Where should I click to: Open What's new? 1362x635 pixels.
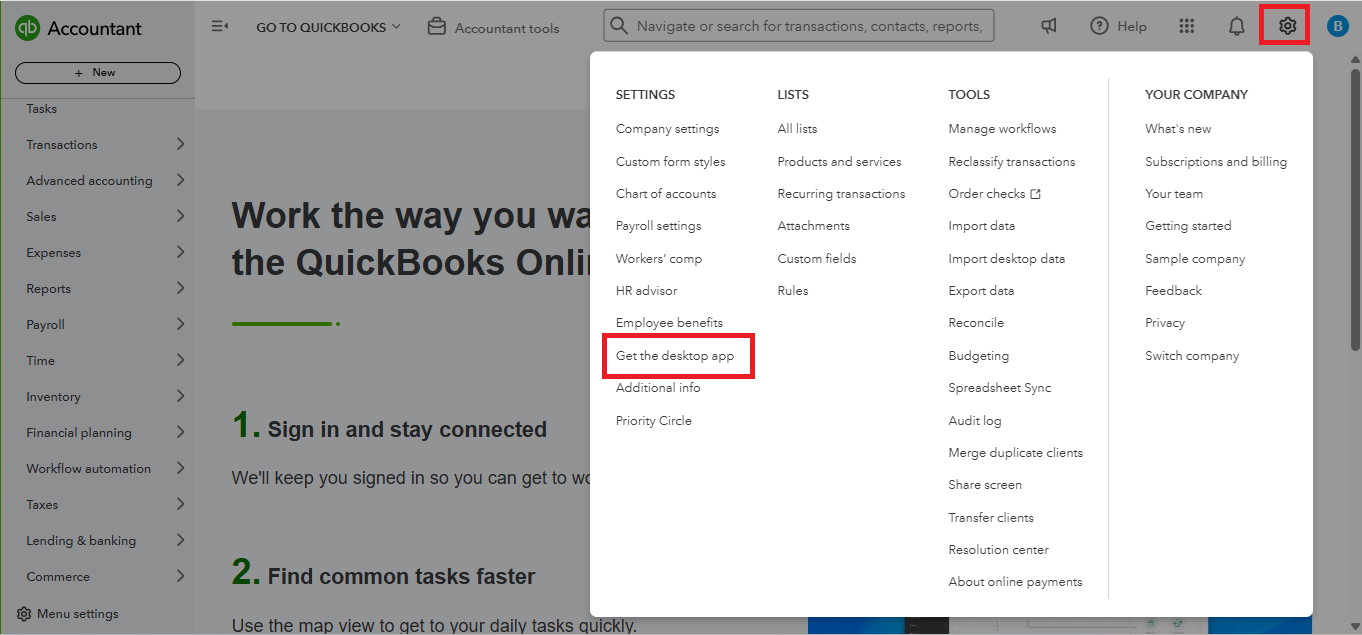click(1178, 129)
